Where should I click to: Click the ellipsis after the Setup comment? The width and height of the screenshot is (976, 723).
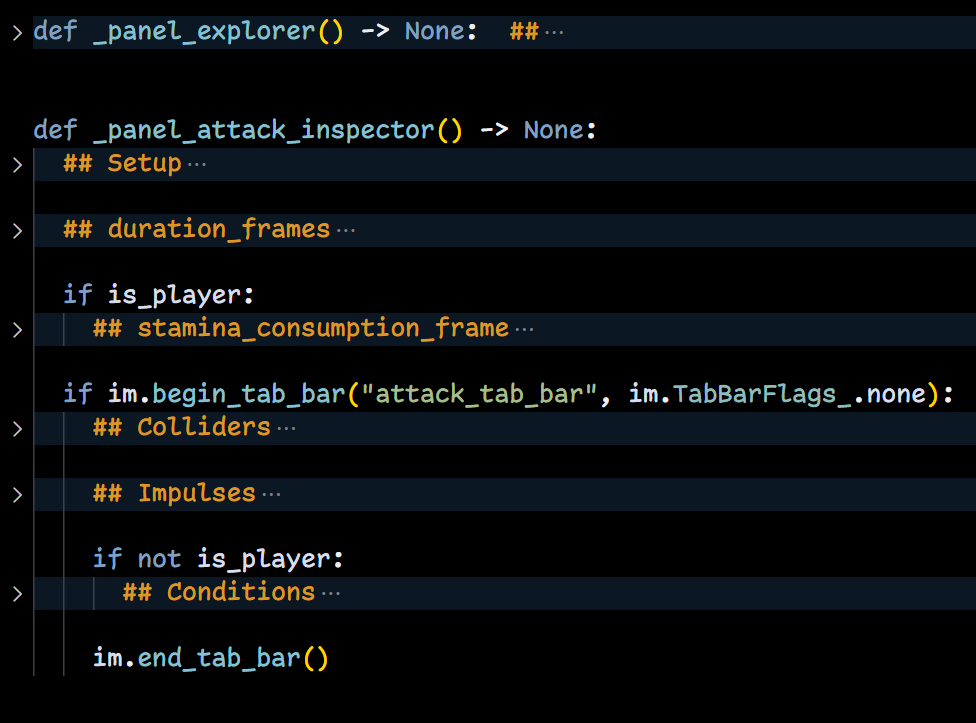click(x=196, y=164)
